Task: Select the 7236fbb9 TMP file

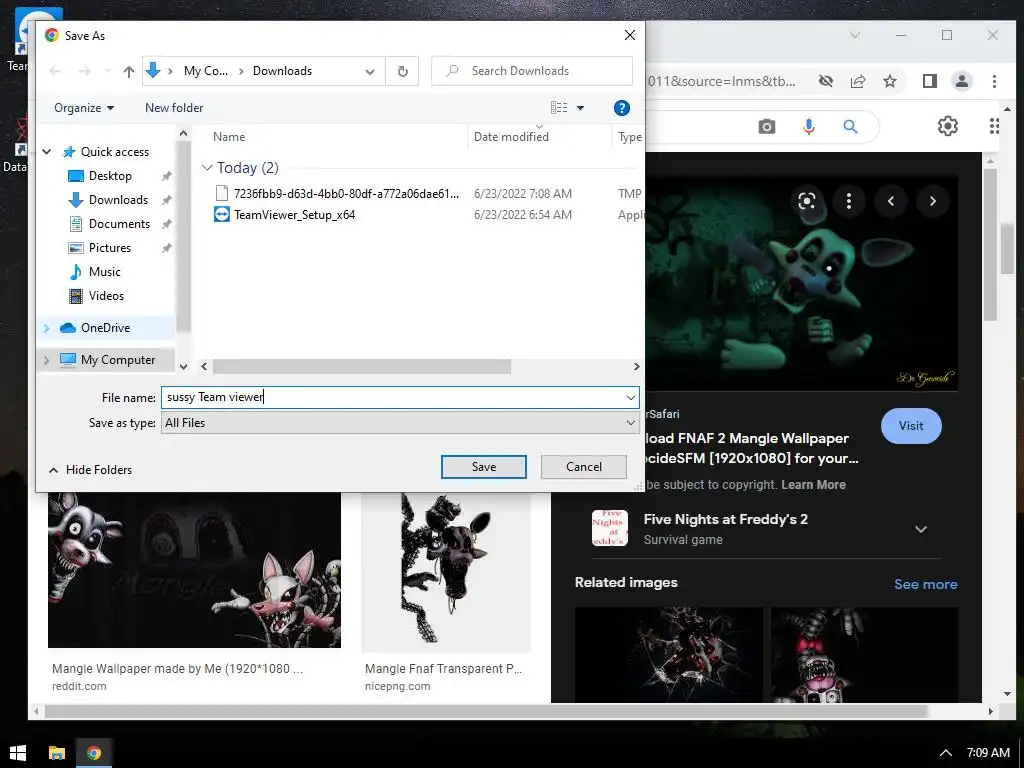Action: tap(346, 194)
